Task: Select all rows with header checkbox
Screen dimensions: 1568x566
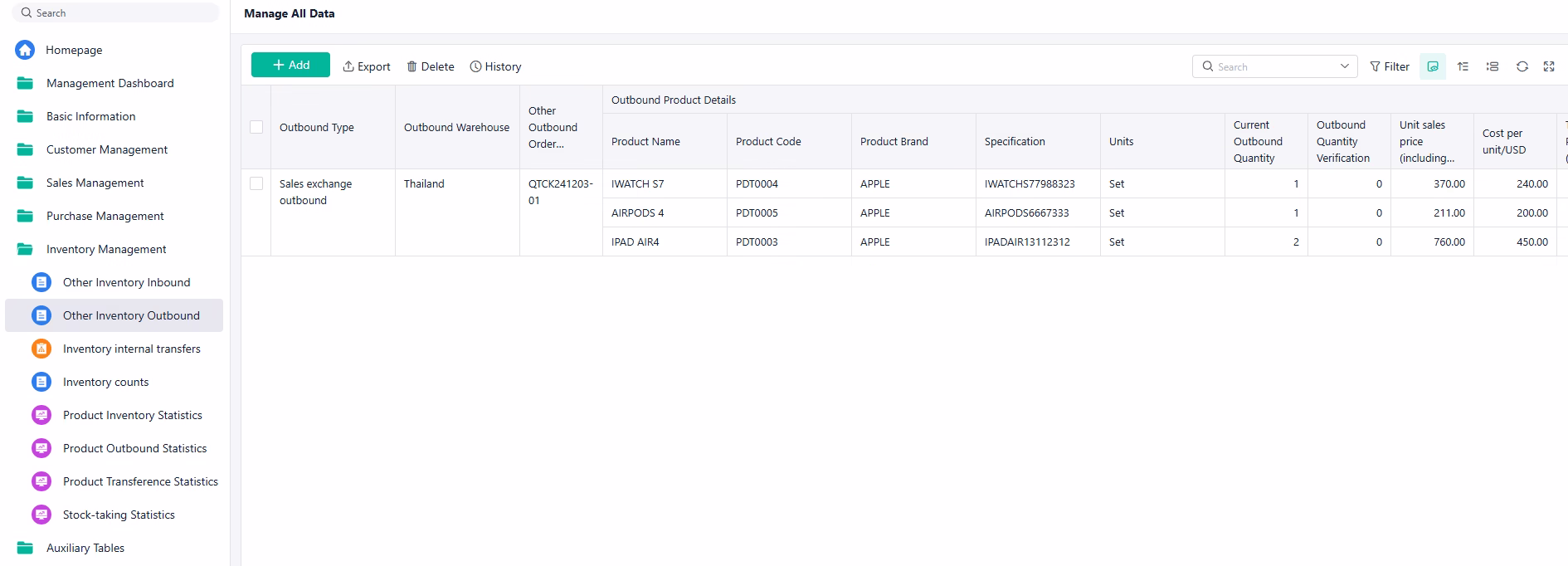Action: pos(256,127)
